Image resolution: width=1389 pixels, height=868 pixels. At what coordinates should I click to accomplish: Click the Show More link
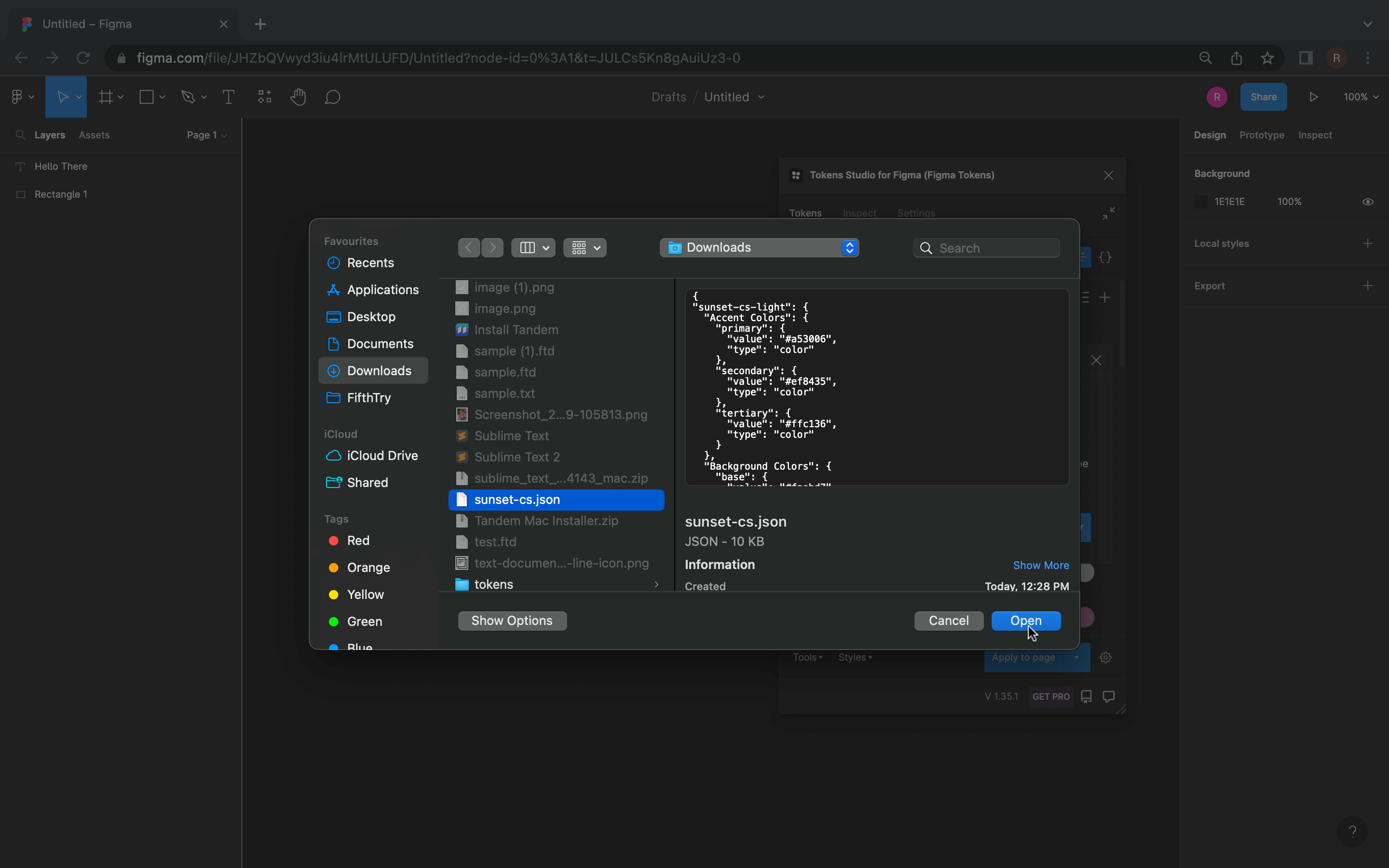coord(1041,566)
